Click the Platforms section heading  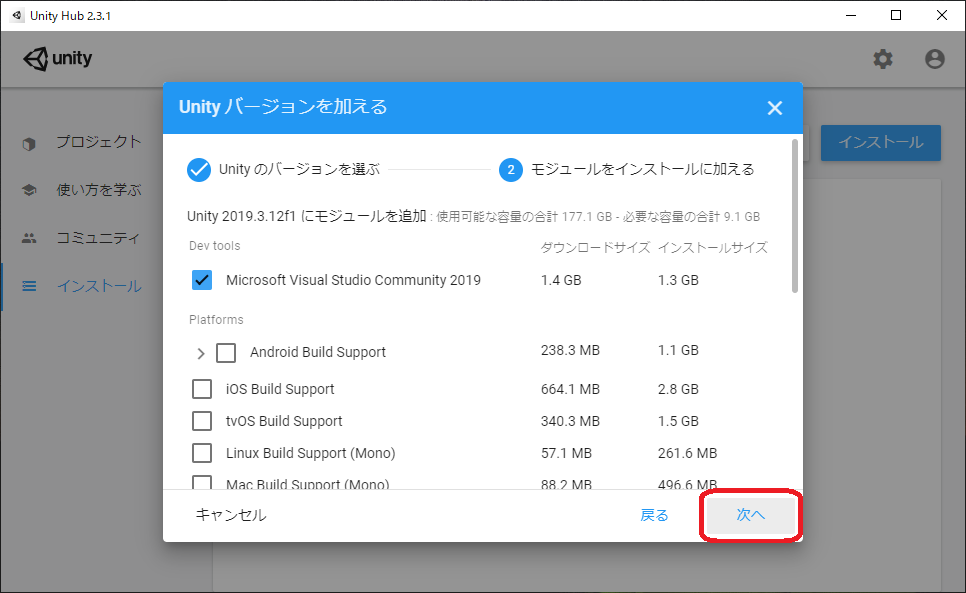point(216,320)
